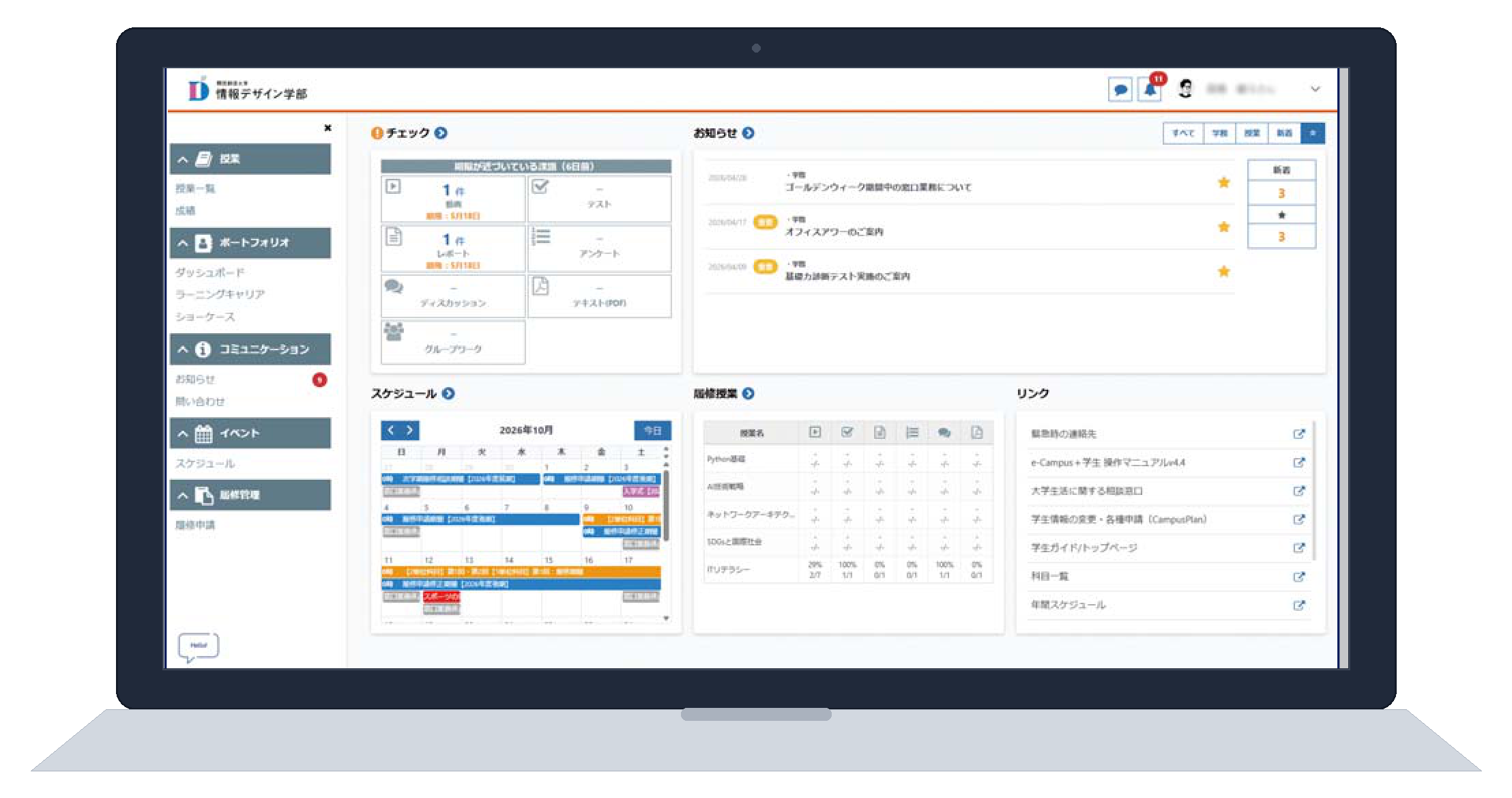
Task: Click the 今日 button on the calendar
Action: (653, 431)
